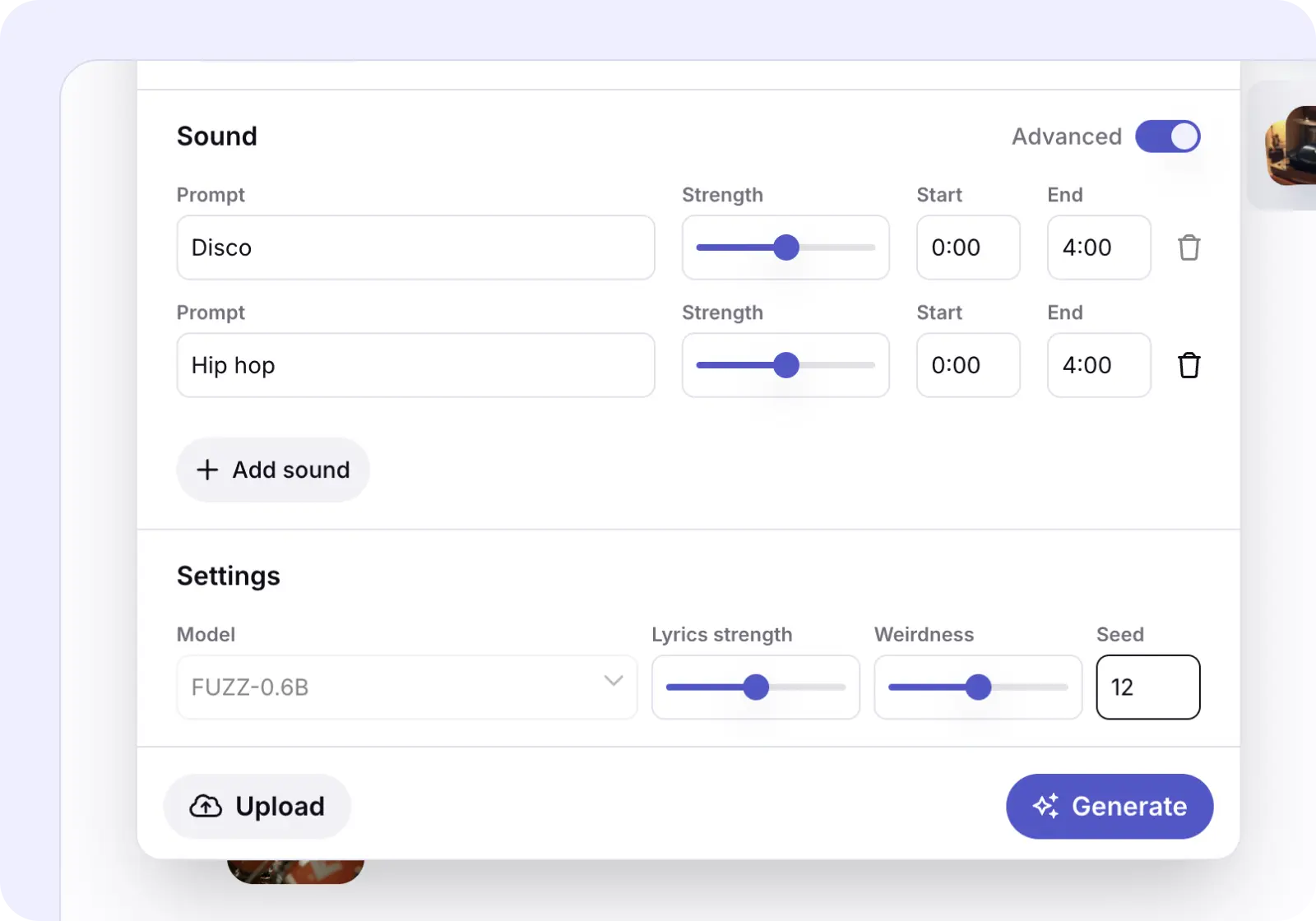Focus the Hip hop prompt text field
The image size is (1316, 921).
415,365
